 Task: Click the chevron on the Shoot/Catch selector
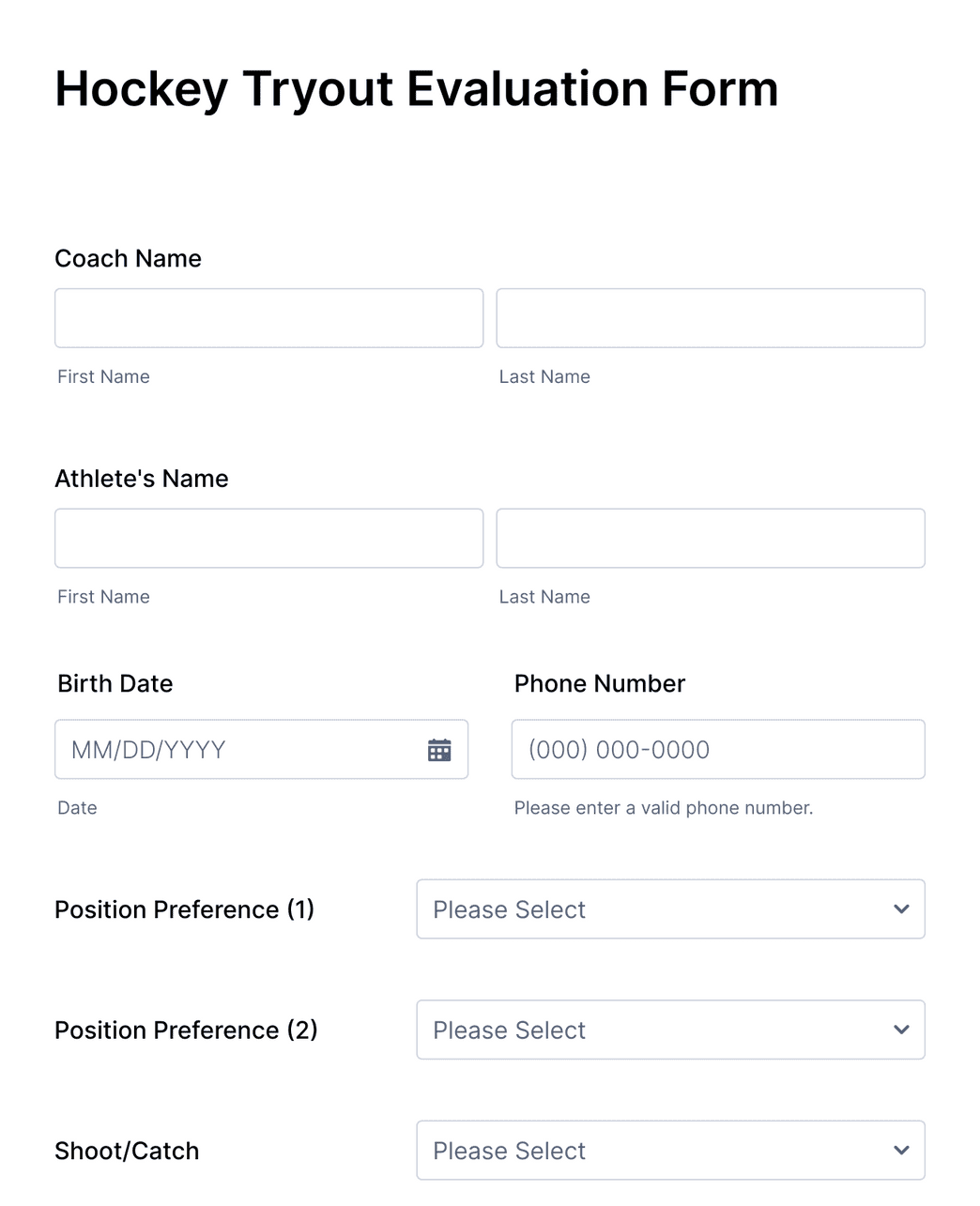click(900, 1150)
